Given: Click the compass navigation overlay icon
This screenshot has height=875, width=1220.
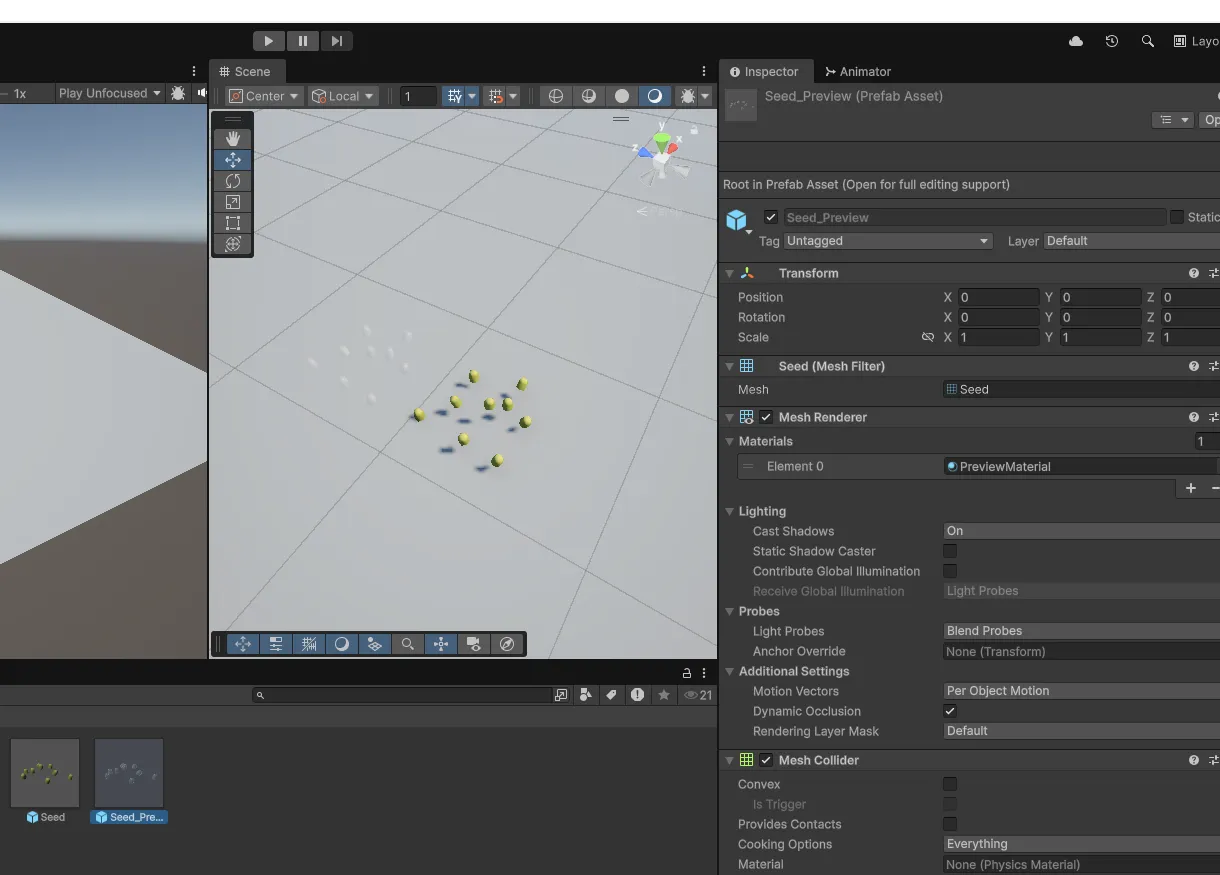Looking at the screenshot, I should [507, 644].
